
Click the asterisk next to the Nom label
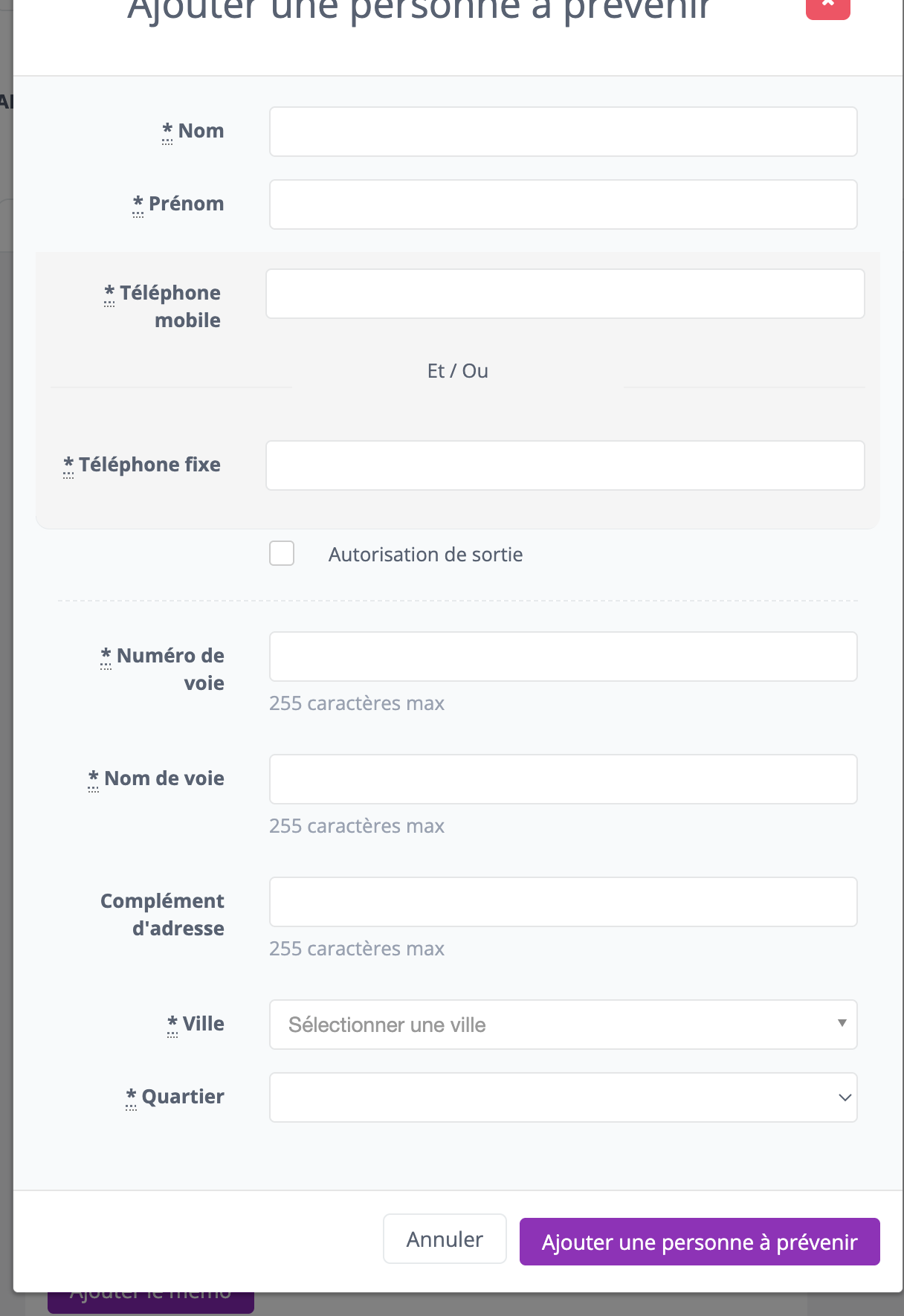pos(167,130)
